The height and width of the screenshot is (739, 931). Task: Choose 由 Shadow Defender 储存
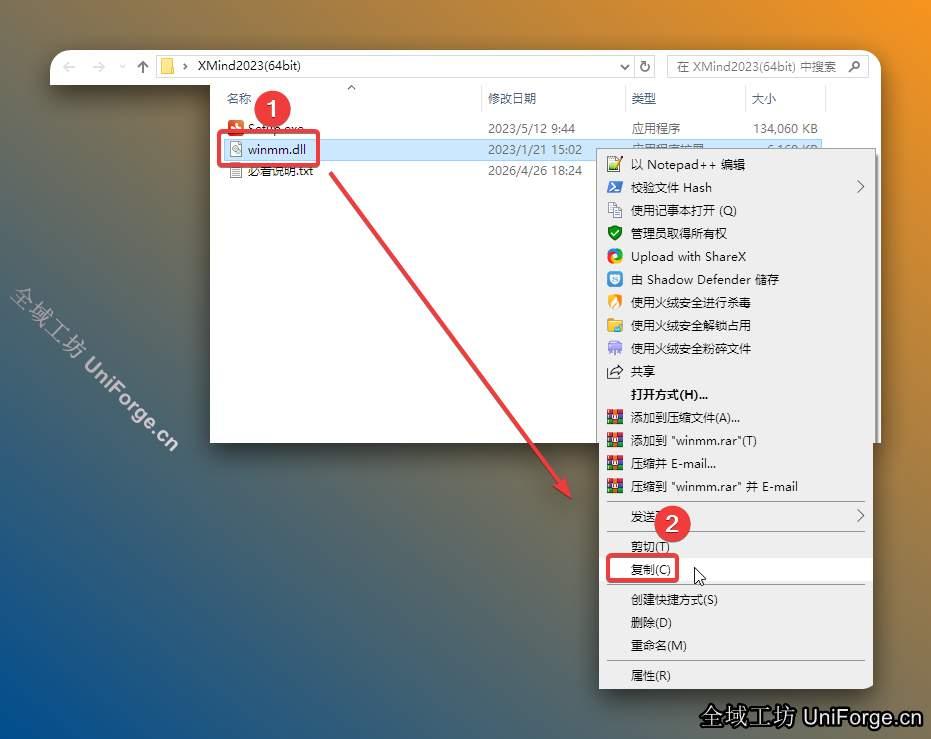[736, 280]
